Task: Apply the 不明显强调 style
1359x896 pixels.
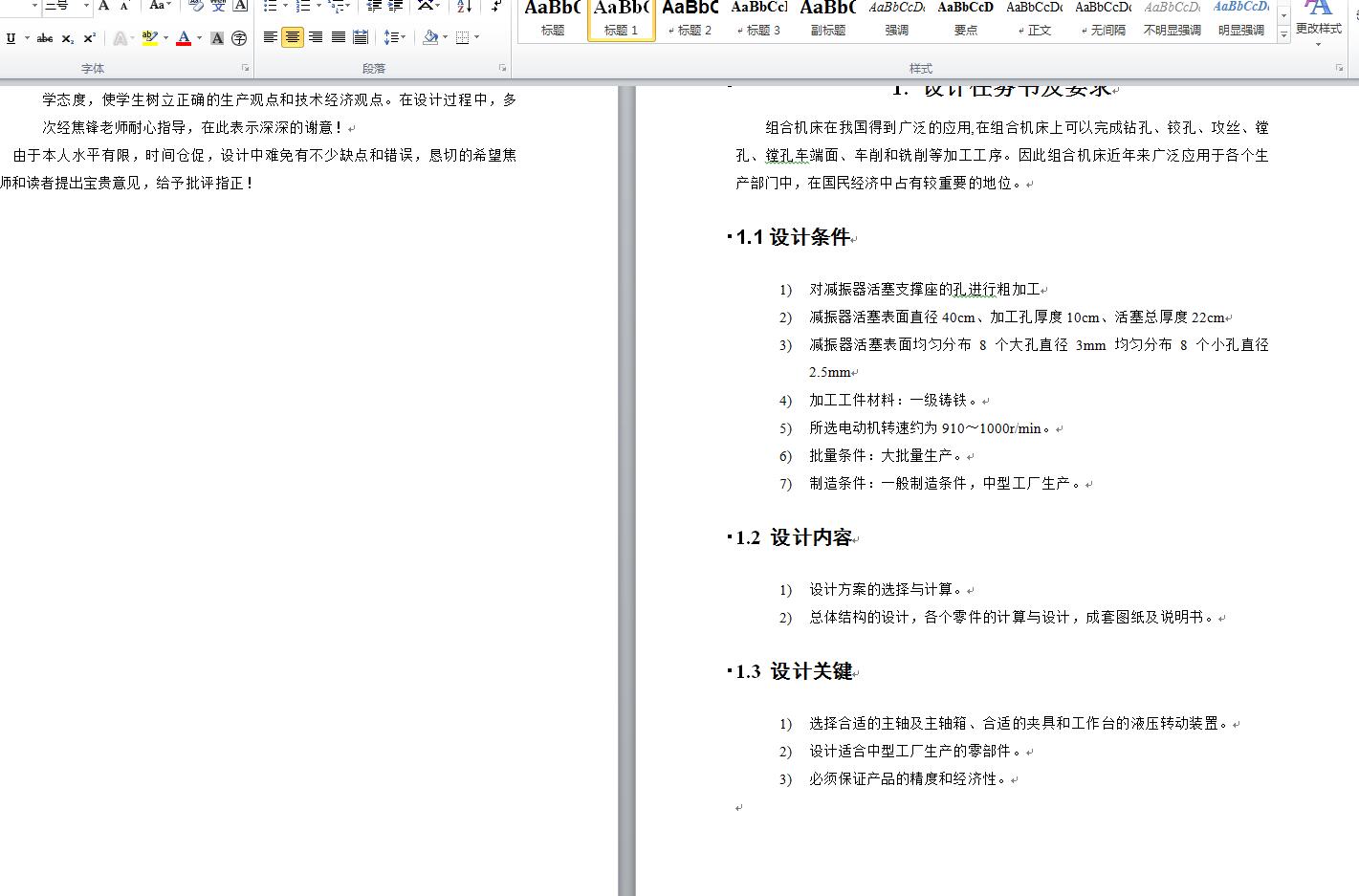Action: [x=1173, y=19]
